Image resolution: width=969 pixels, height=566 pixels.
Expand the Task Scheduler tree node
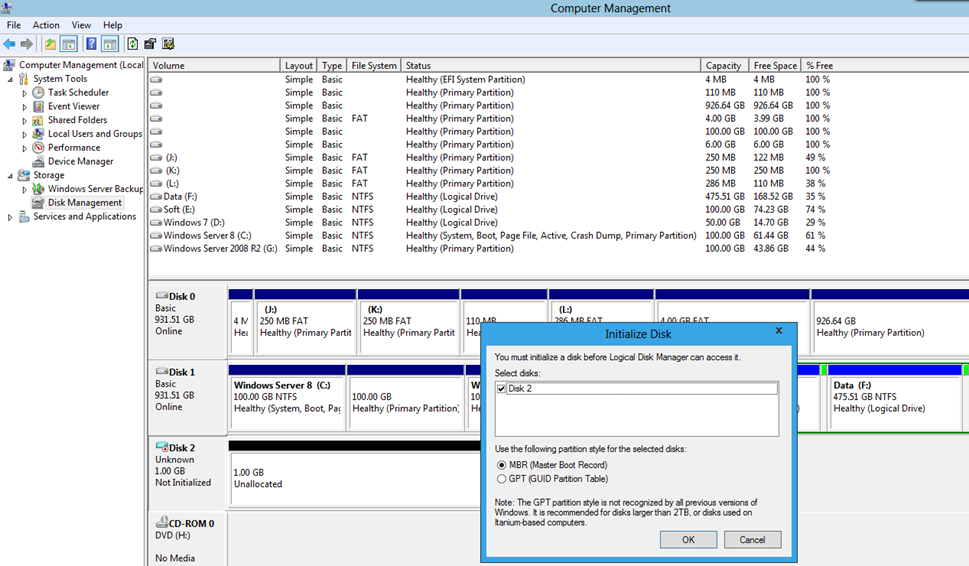point(25,93)
